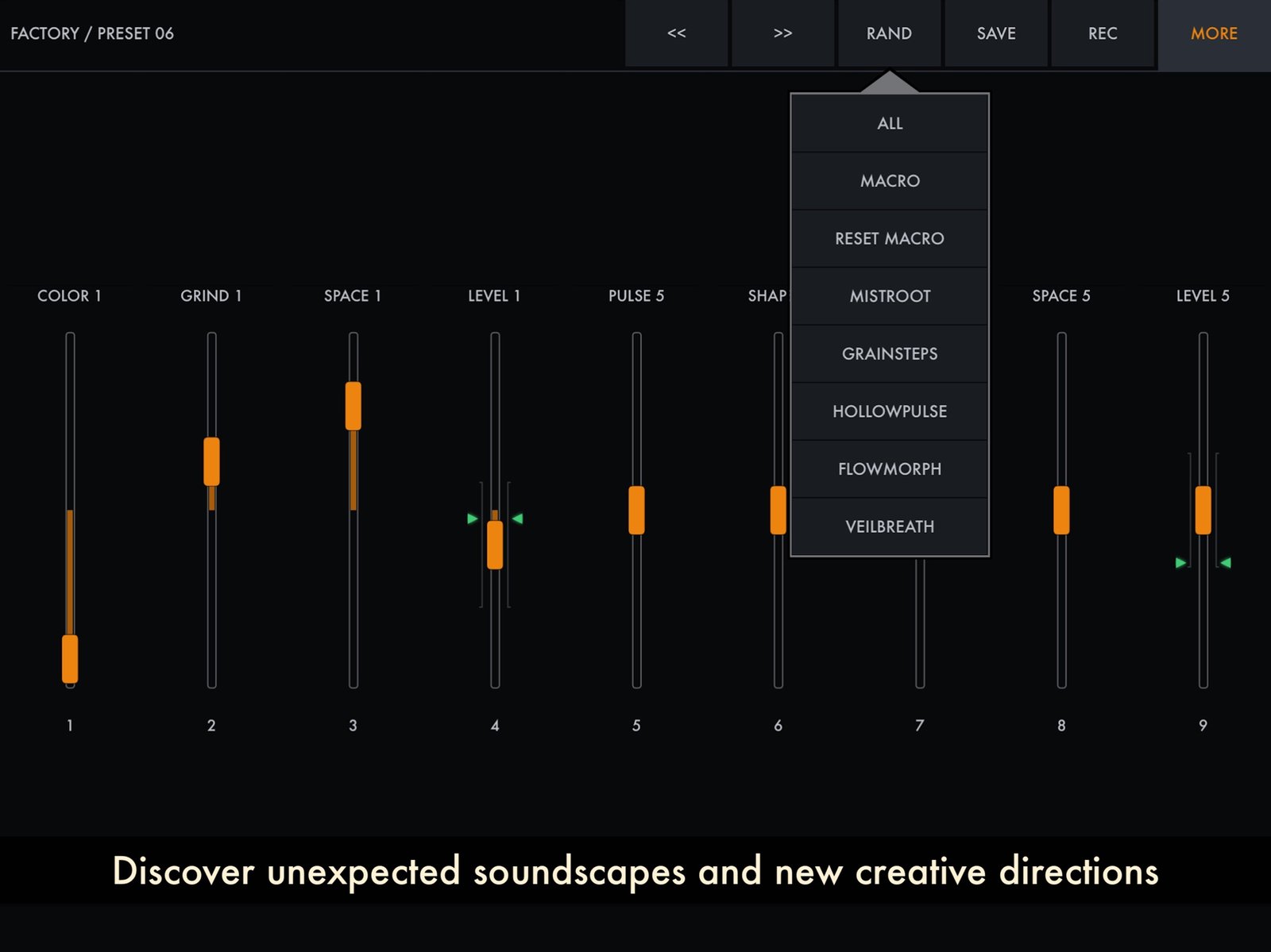The width and height of the screenshot is (1271, 952).
Task: Click macro number 4 below LEVEL 1 slider
Action: [495, 725]
